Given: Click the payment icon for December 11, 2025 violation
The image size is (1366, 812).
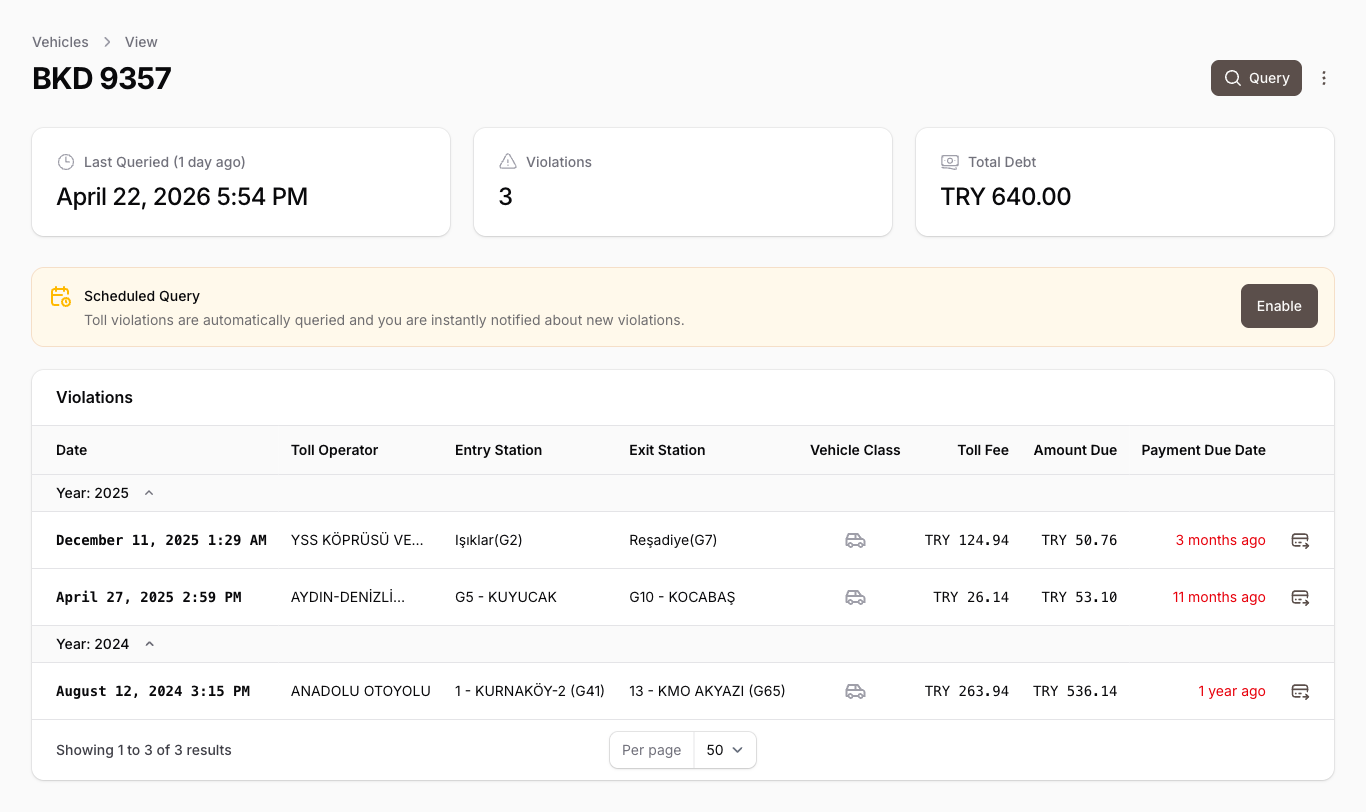Looking at the screenshot, I should (x=1300, y=540).
